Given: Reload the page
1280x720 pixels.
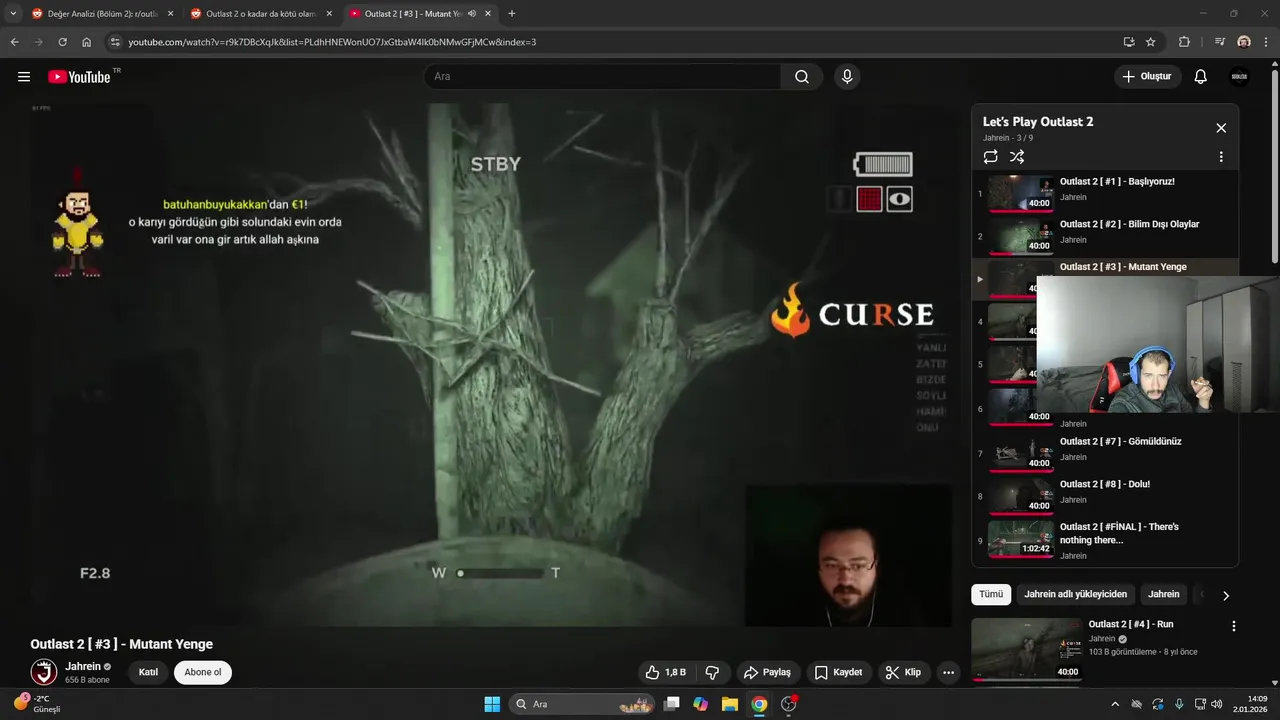Looking at the screenshot, I should (63, 42).
